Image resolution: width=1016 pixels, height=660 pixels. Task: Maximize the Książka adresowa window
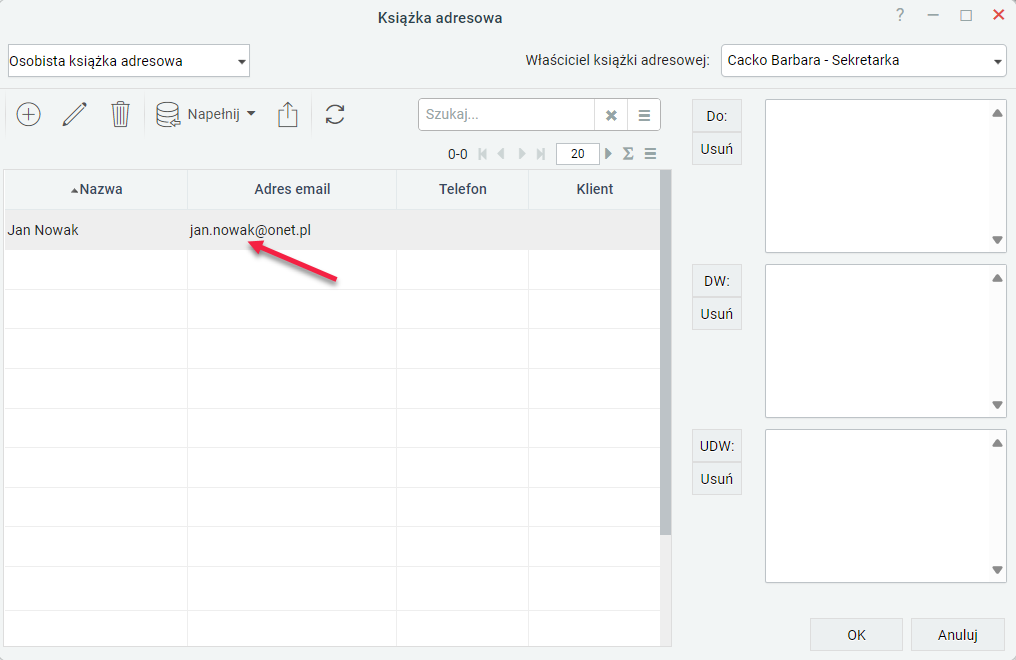966,15
